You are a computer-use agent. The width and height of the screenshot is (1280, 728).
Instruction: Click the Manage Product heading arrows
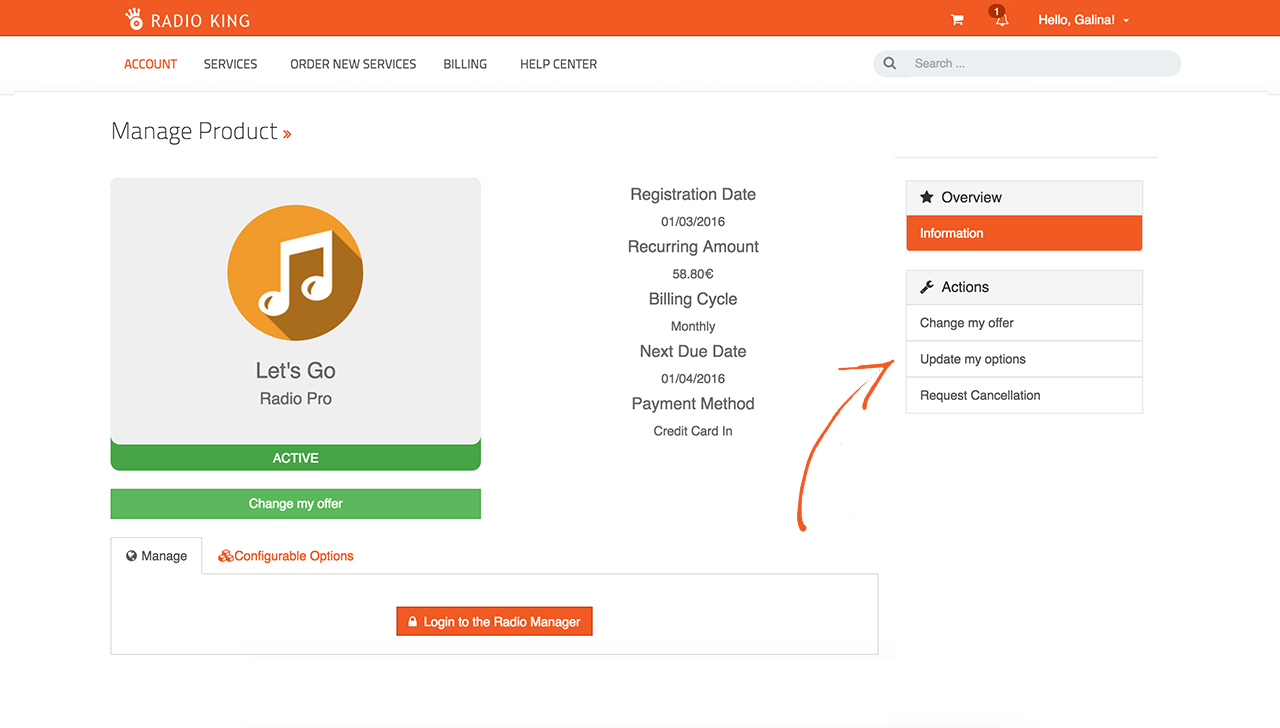287,133
